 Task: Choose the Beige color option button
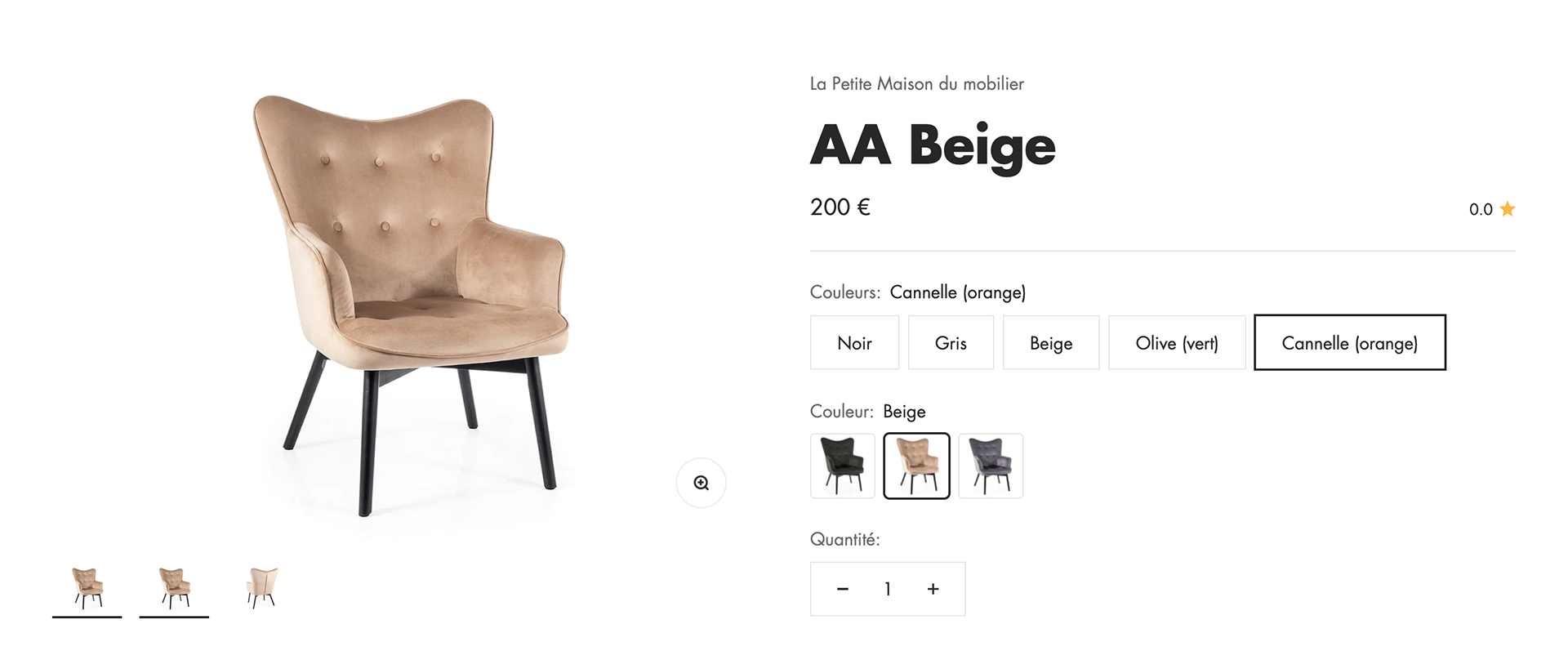tap(1051, 343)
